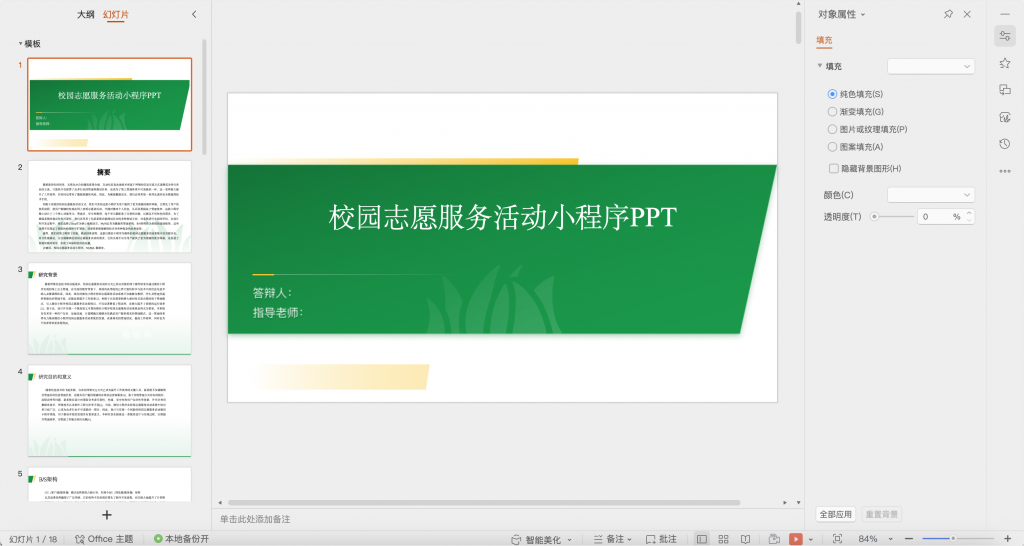
Task: Collapse the slide thumbnail pane with the chevron
Action: click(194, 14)
